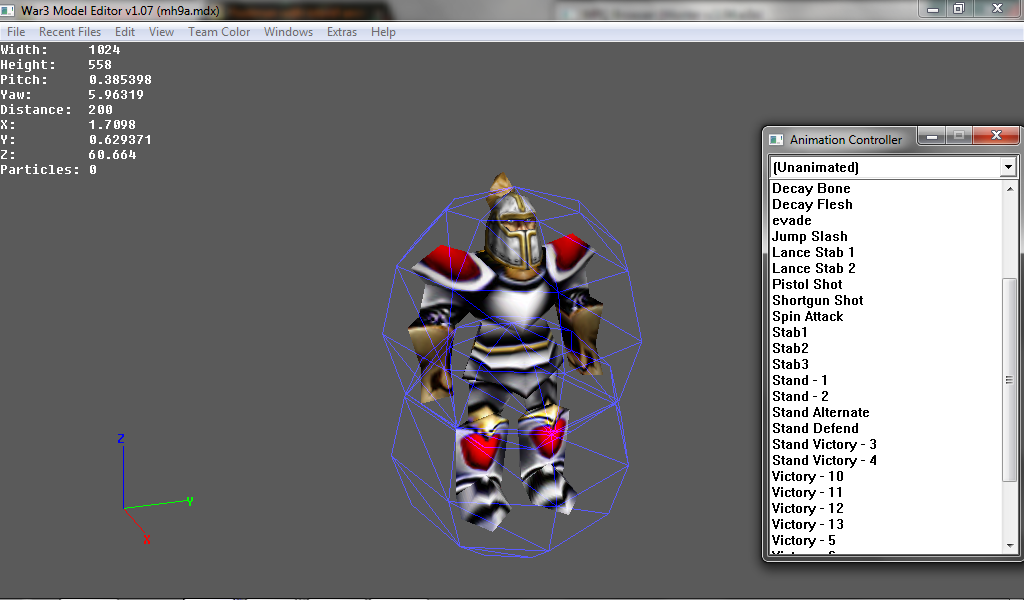
Task: Minimize the Animation Controller window
Action: coord(932,135)
